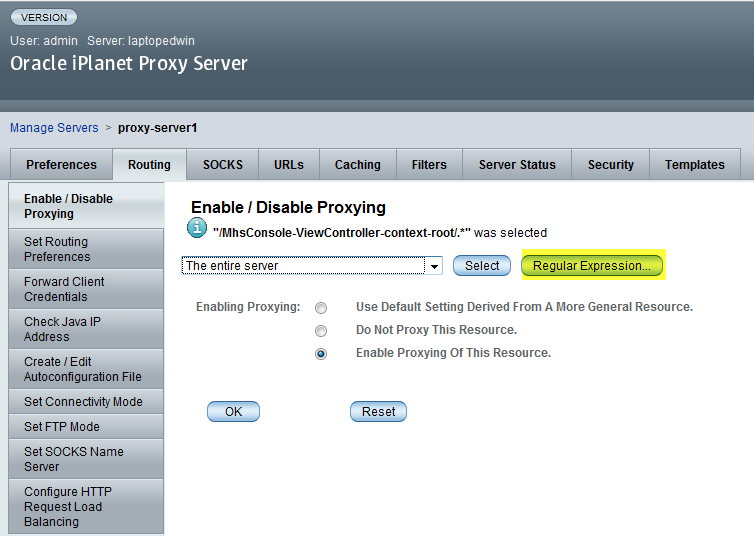Open Set SOCKS Name Server item
Image resolution: width=754 pixels, height=536 pixels.
click(86, 459)
